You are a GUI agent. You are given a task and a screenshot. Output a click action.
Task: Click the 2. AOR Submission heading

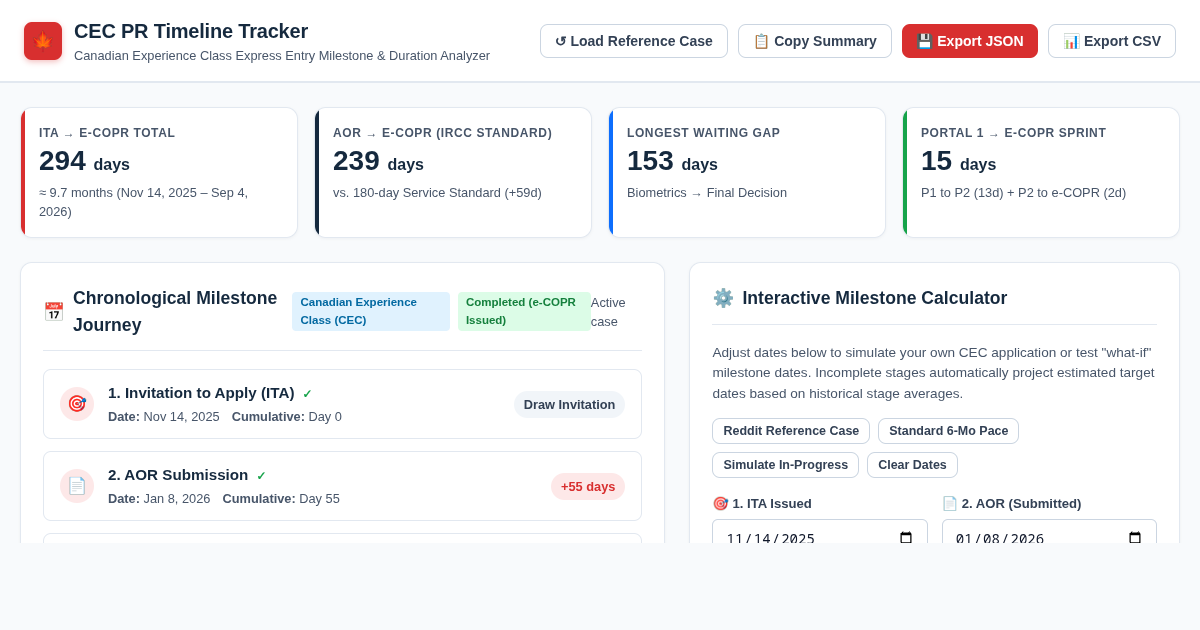pos(178,475)
